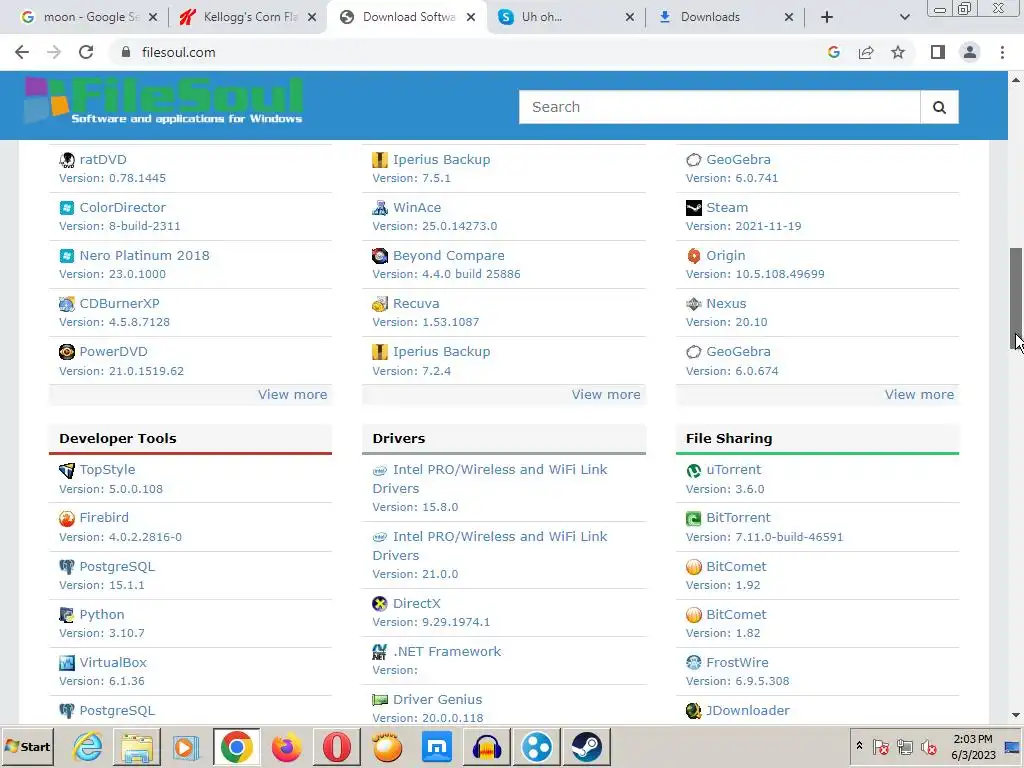Click the scrollbar up arrow

[1016, 80]
